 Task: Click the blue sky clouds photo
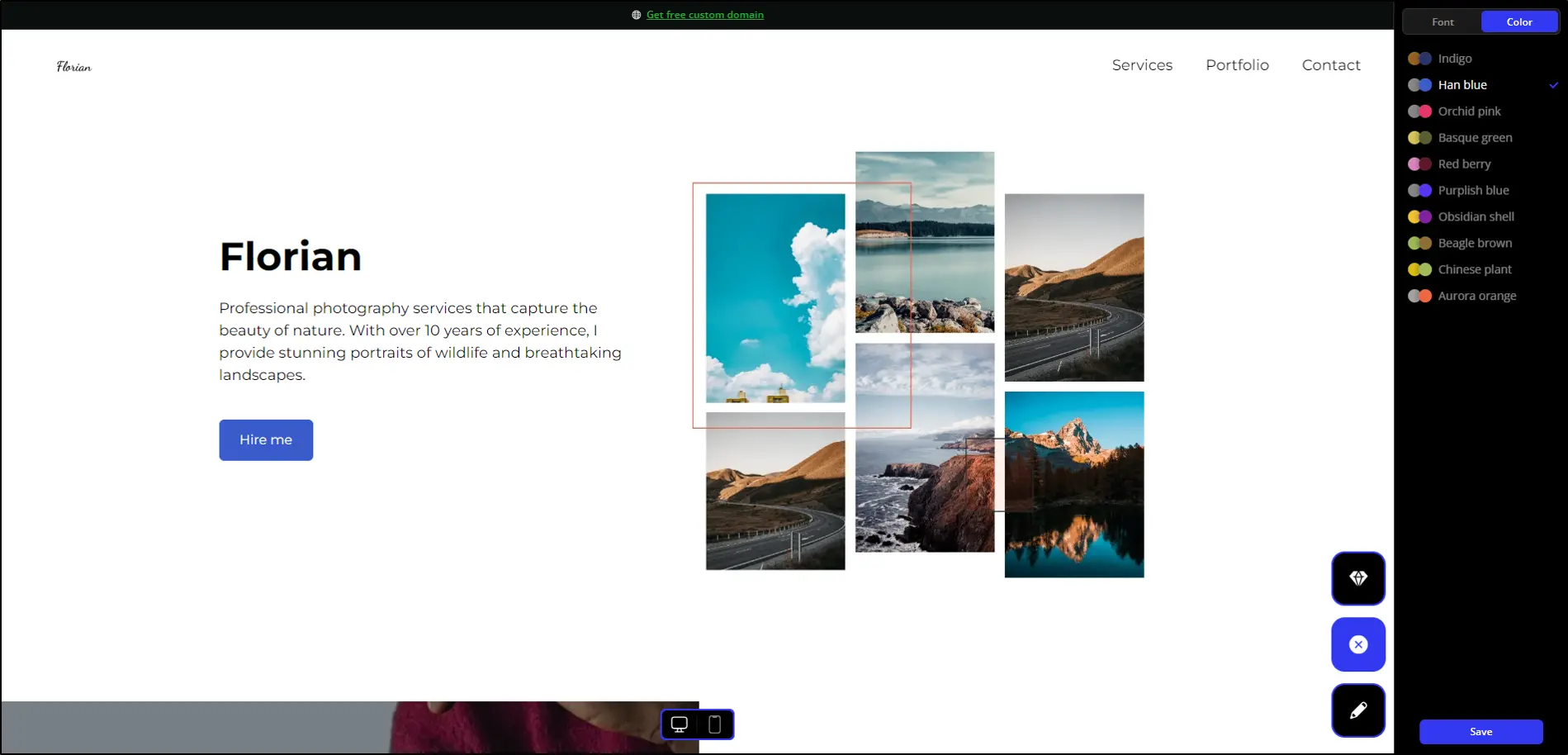tap(775, 298)
